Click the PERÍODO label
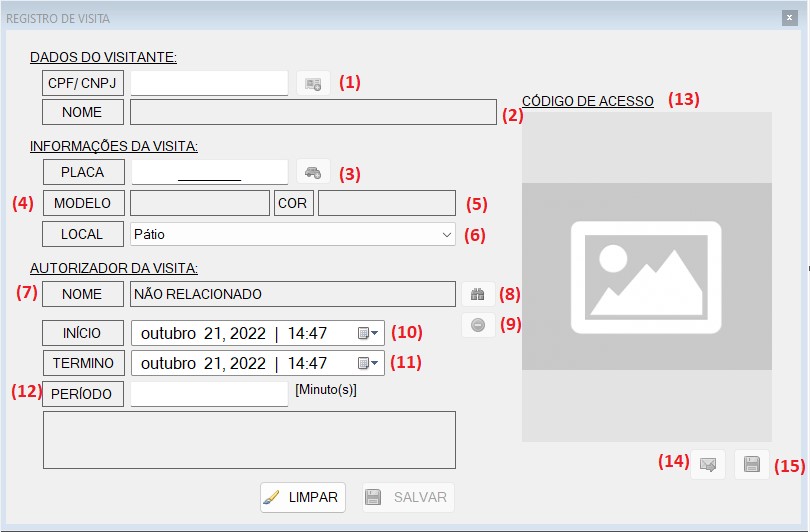810x532 pixels. coord(83,394)
